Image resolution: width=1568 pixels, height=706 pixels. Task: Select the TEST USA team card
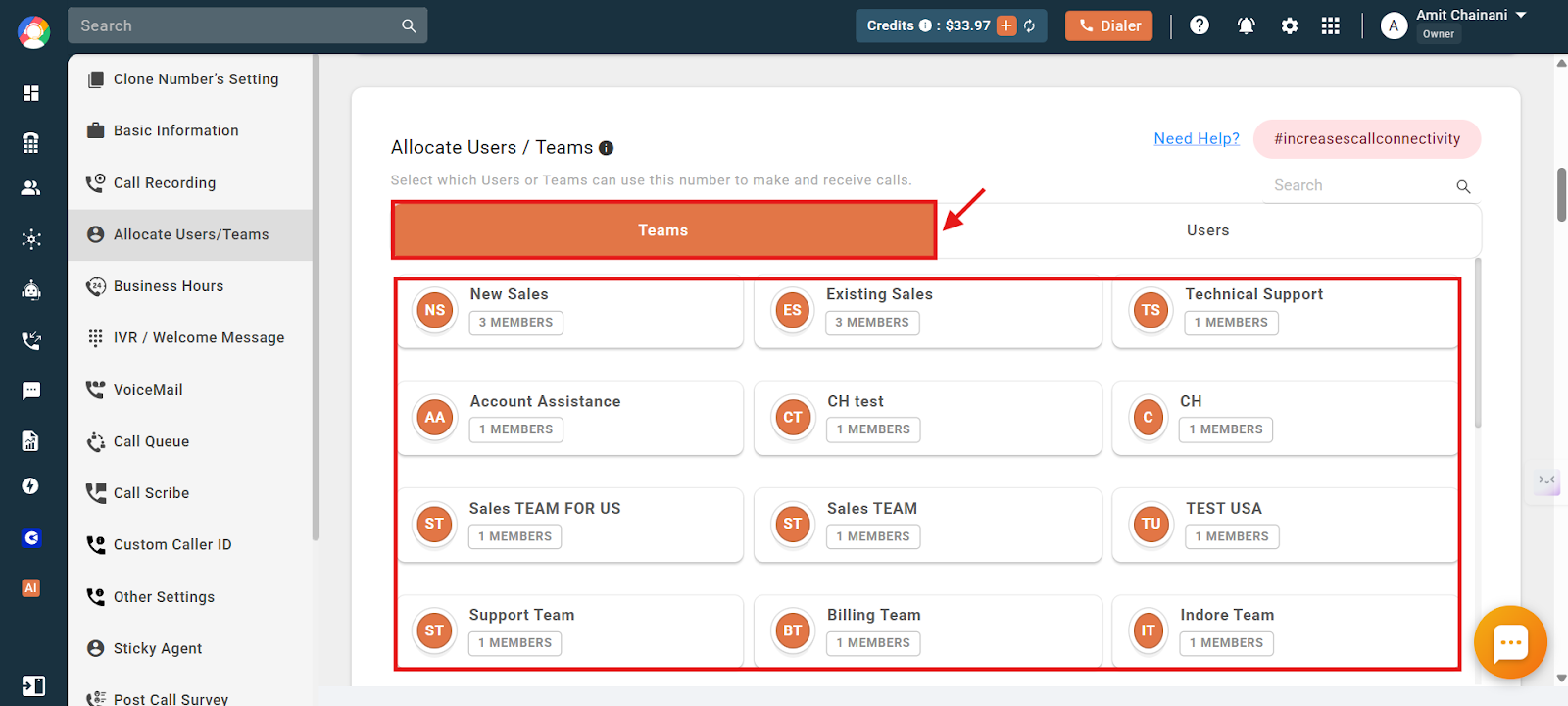pos(1285,525)
